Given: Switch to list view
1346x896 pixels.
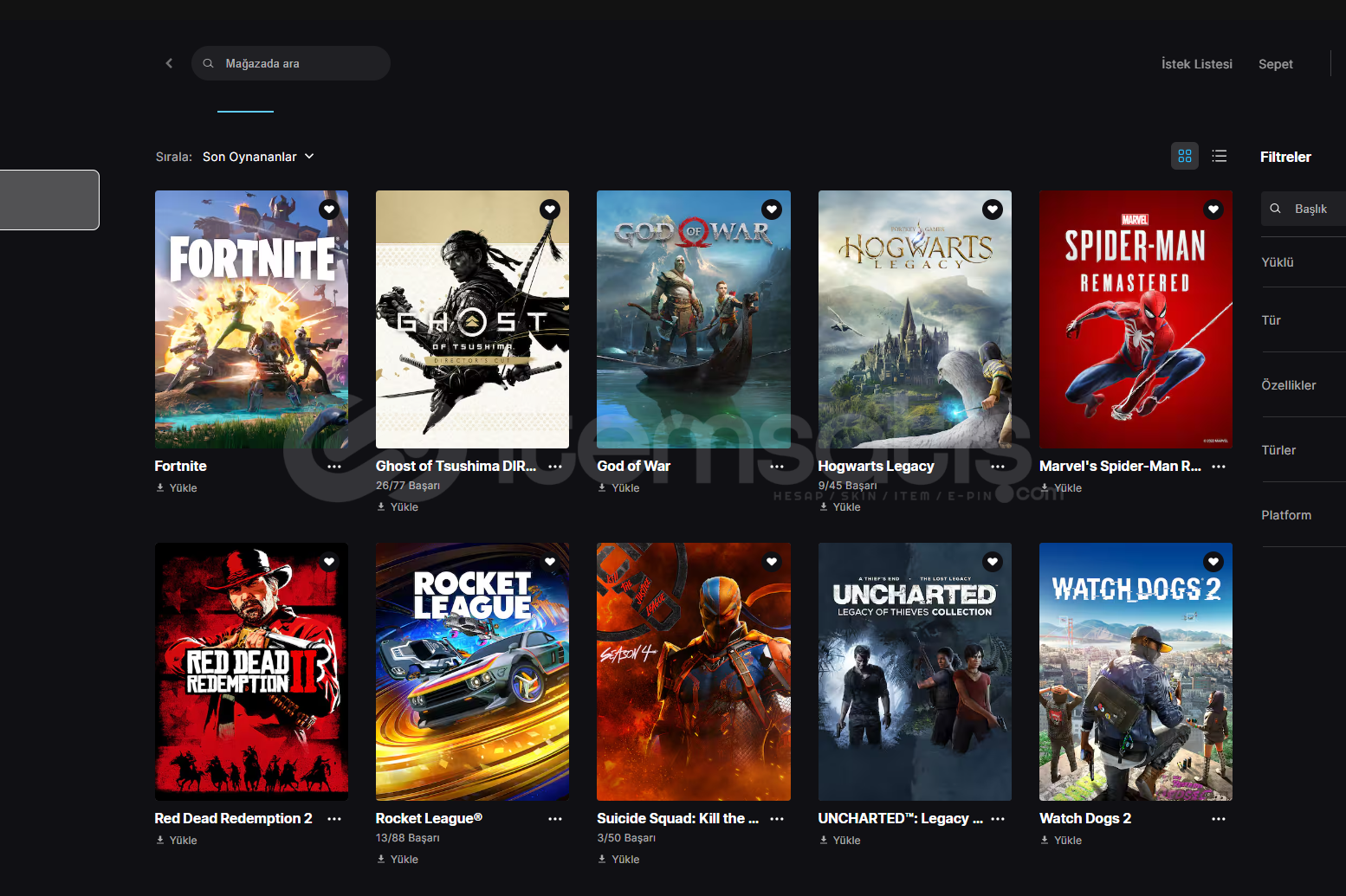Looking at the screenshot, I should coord(1220,156).
